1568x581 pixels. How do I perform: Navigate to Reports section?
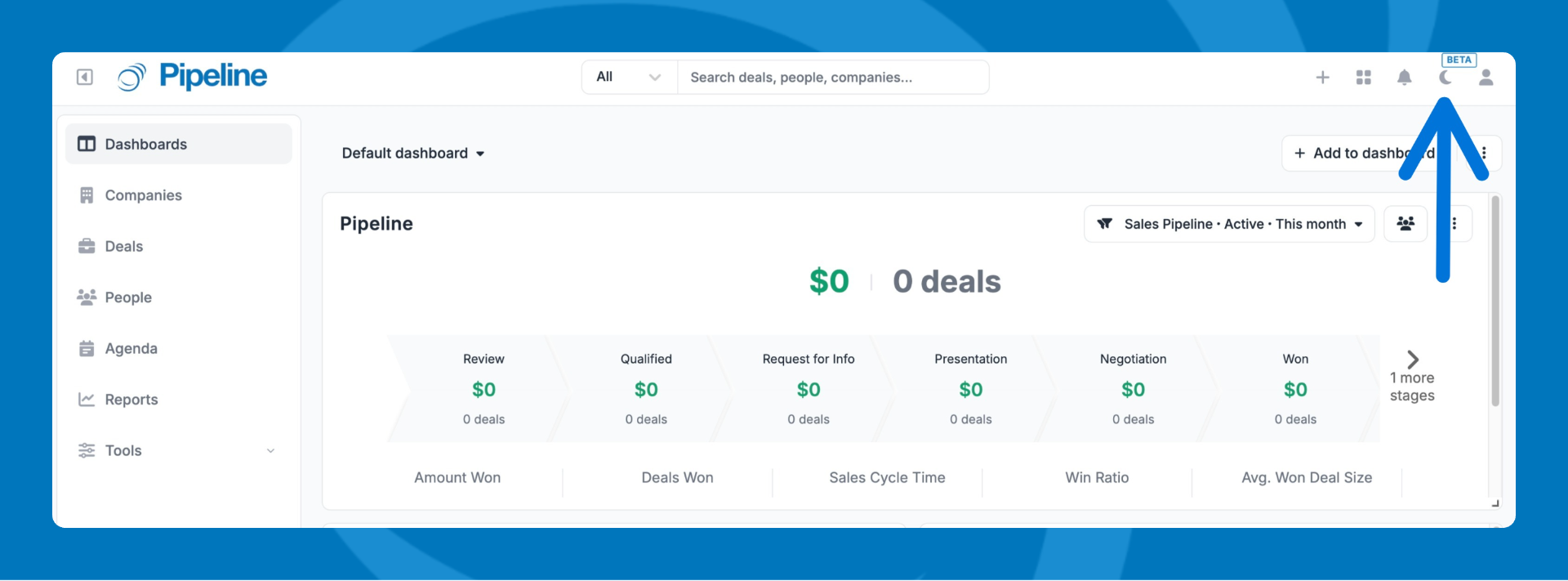coord(131,400)
